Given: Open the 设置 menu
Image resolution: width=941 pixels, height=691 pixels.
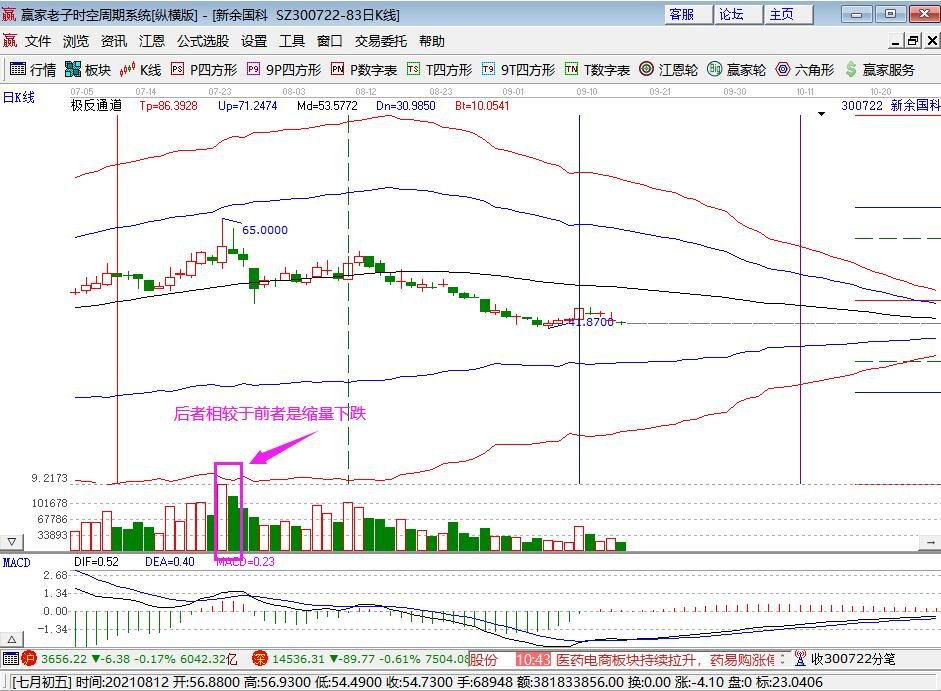Looking at the screenshot, I should point(254,41).
